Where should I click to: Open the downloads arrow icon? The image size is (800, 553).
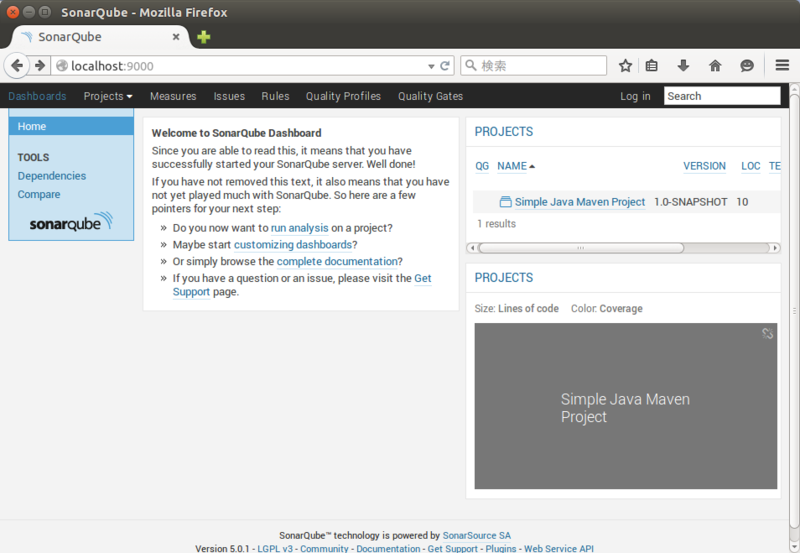click(683, 66)
